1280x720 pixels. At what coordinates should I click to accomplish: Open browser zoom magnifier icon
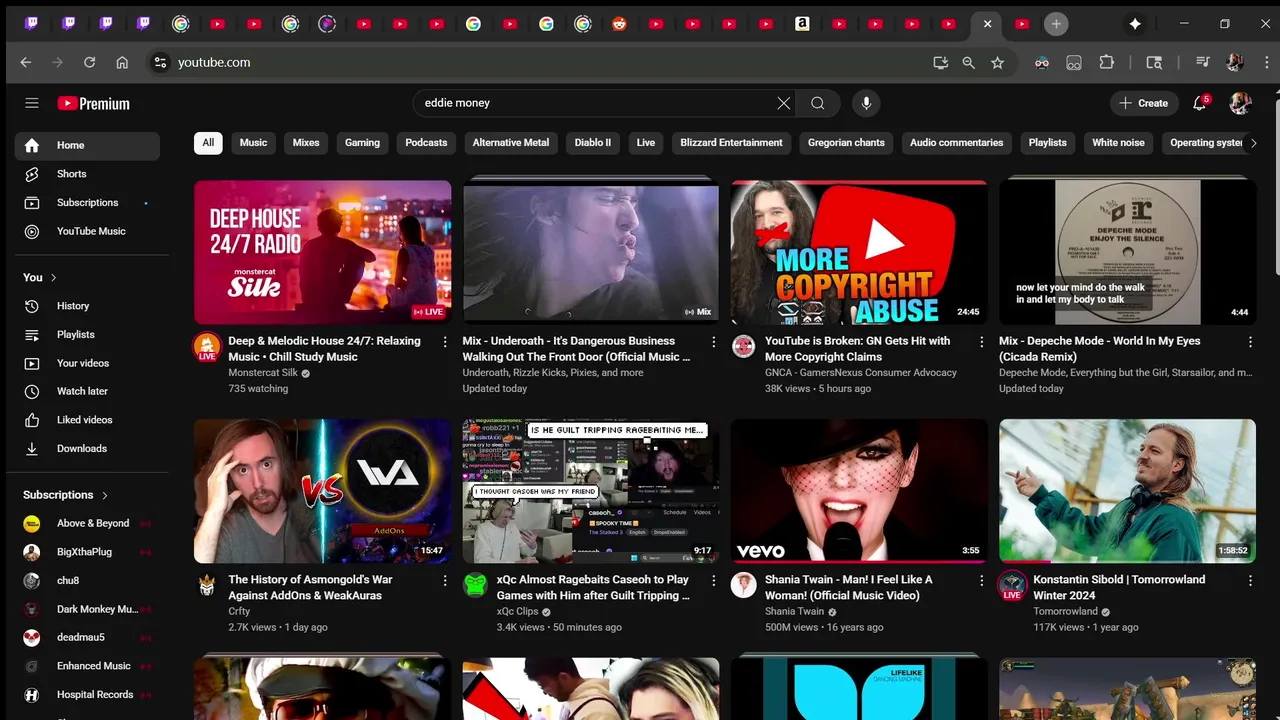pos(968,62)
